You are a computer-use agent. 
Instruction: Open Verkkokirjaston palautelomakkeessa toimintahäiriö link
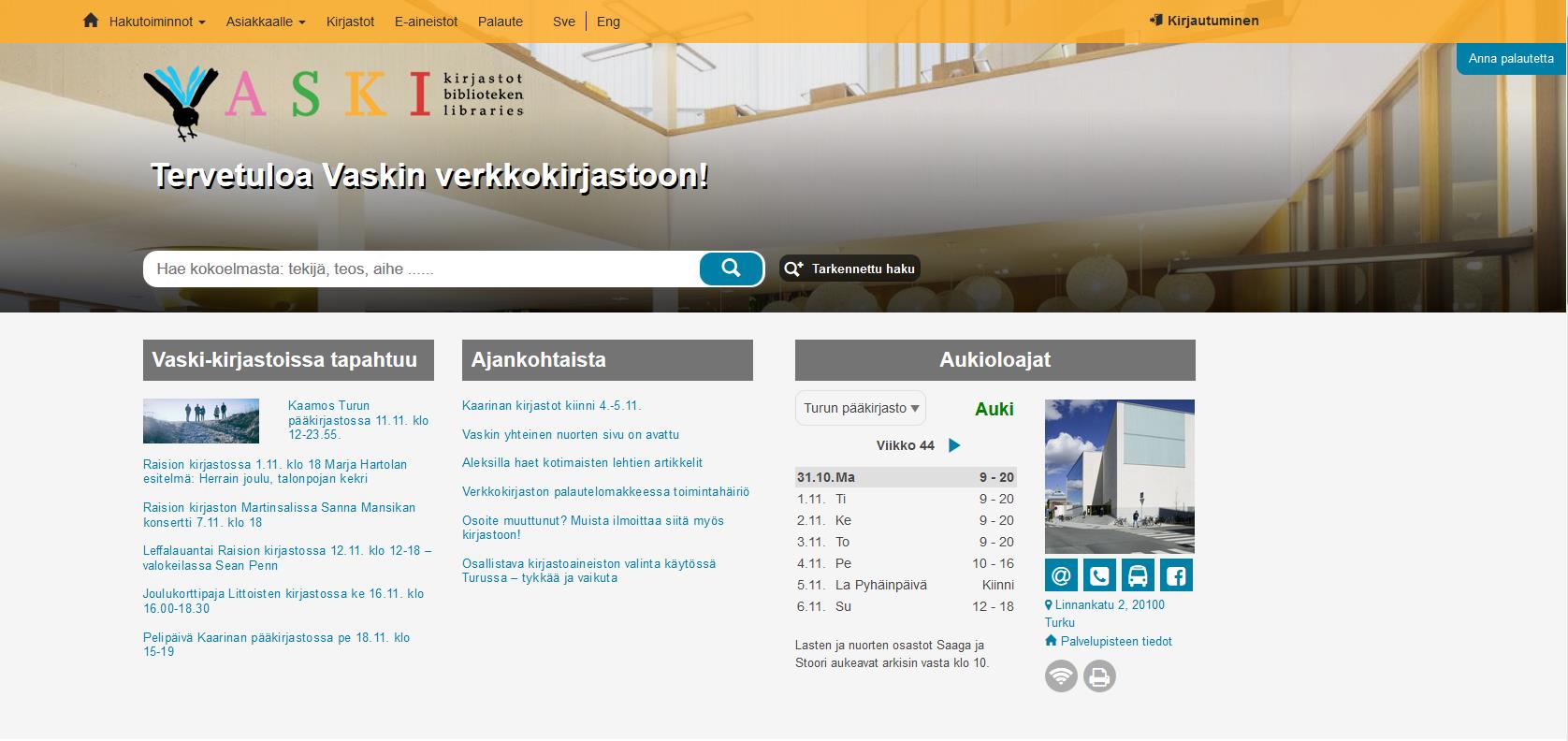(x=605, y=491)
